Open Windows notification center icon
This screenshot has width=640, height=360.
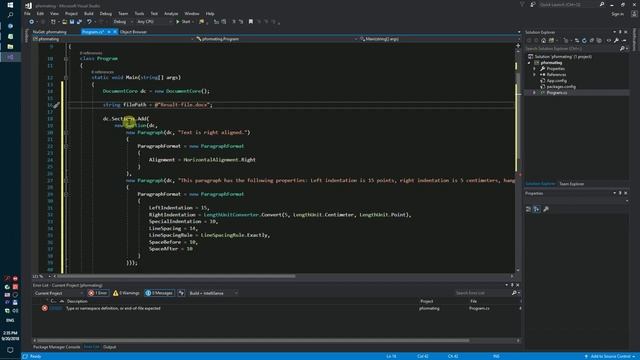click(10, 350)
